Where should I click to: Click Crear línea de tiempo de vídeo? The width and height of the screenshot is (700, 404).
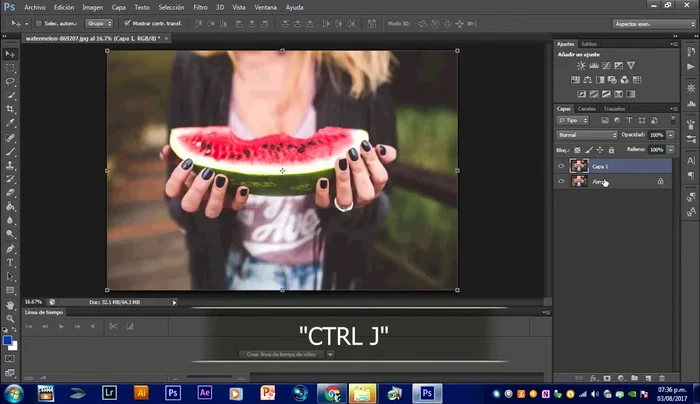283,354
